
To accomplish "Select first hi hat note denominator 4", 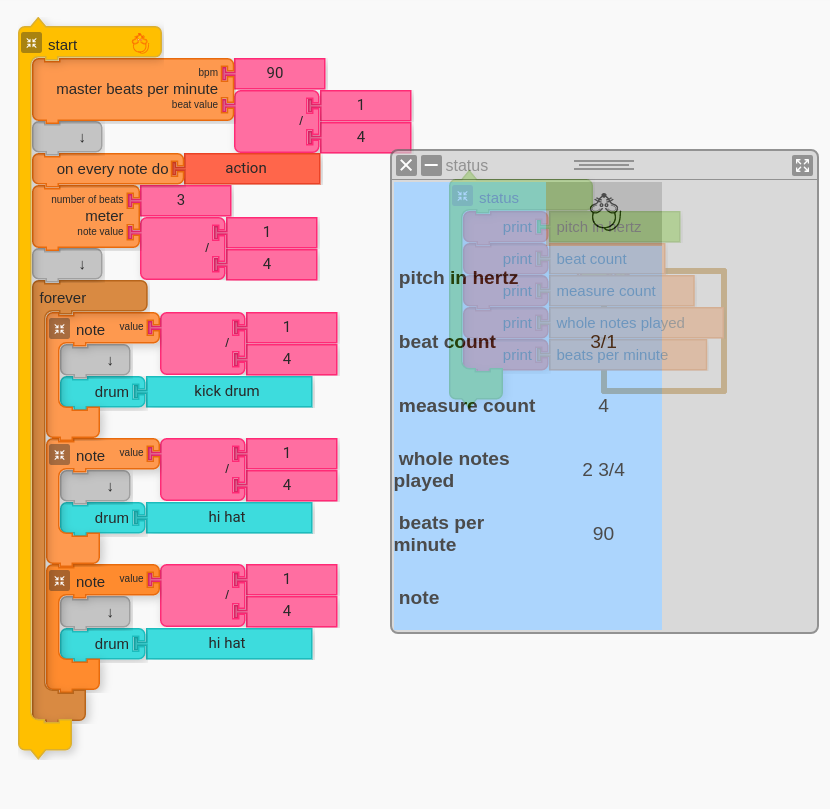I will click(291, 485).
